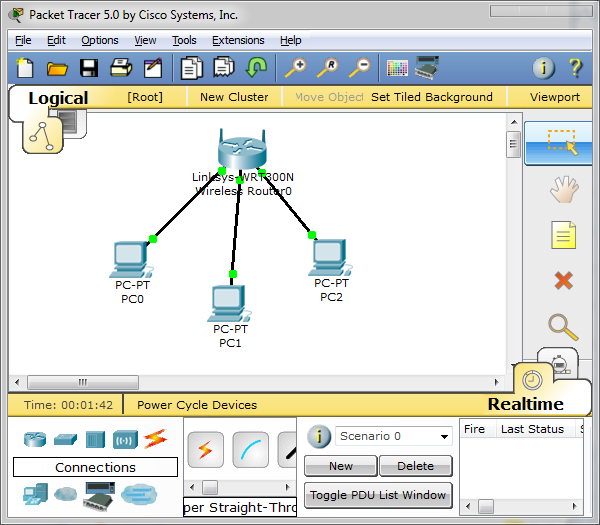Zoom in with the plus magnifier
Screen dimensions: 600x525
[296, 68]
